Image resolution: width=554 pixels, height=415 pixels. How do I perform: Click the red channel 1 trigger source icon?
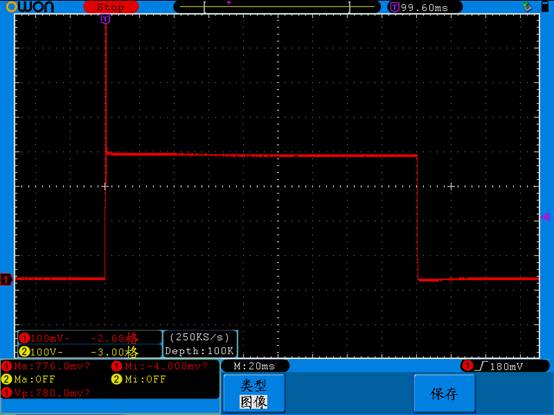(x=467, y=366)
